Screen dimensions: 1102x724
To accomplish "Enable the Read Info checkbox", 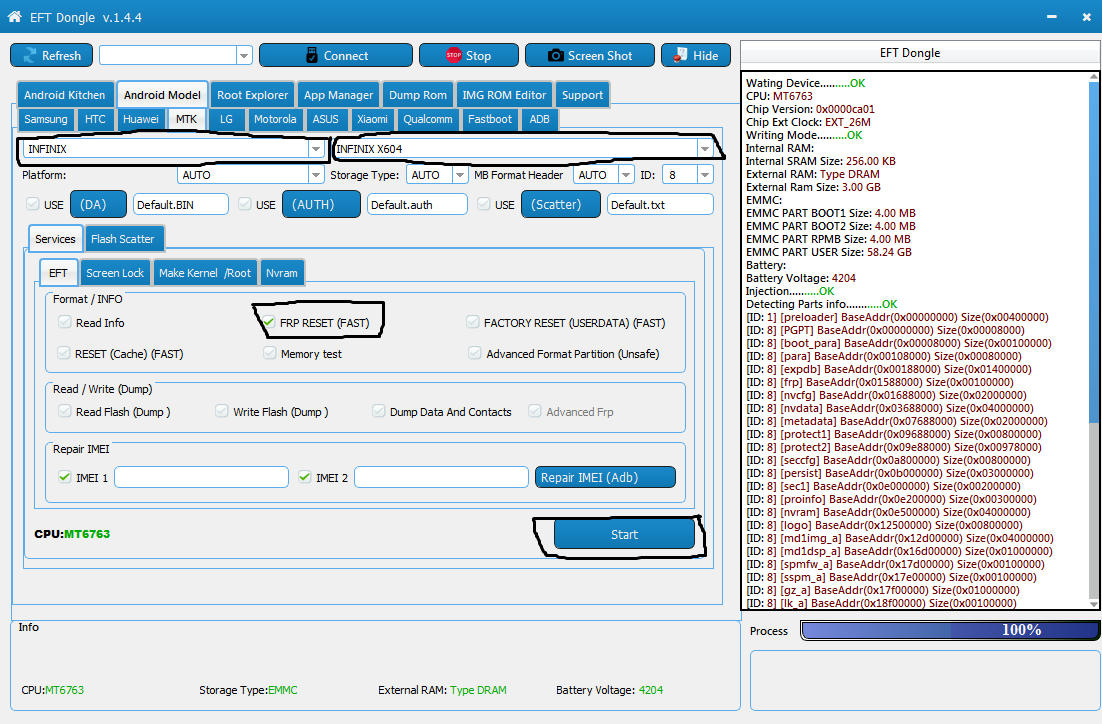I will point(65,322).
